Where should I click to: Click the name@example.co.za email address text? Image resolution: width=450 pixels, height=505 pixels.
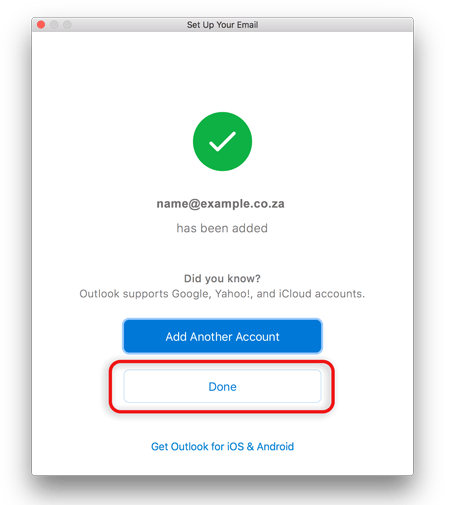220,204
